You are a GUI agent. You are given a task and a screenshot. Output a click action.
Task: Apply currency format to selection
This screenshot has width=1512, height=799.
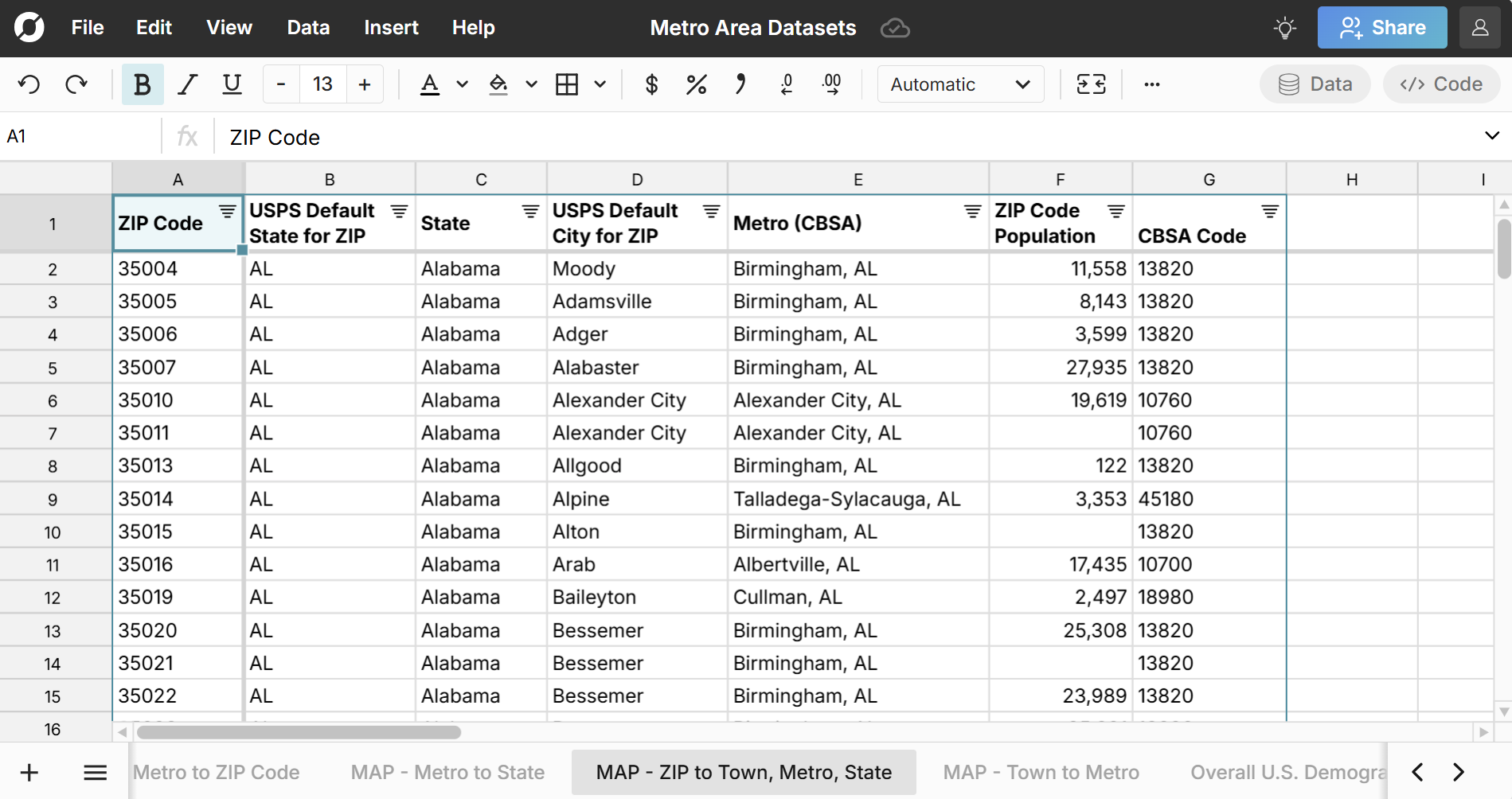click(651, 84)
